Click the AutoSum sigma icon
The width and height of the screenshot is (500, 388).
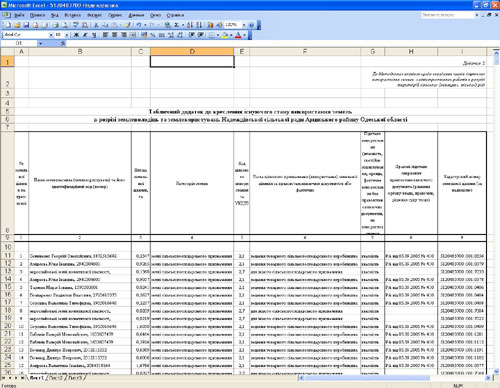point(177,25)
